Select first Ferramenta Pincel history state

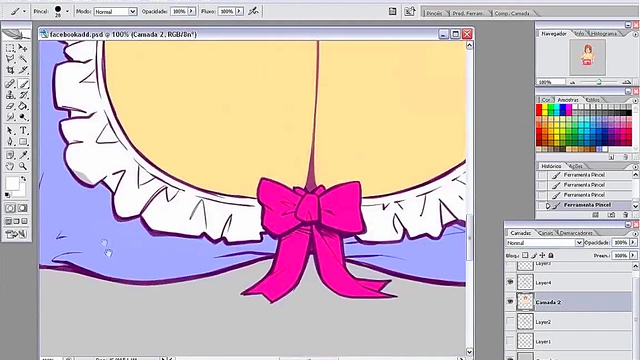pos(584,175)
